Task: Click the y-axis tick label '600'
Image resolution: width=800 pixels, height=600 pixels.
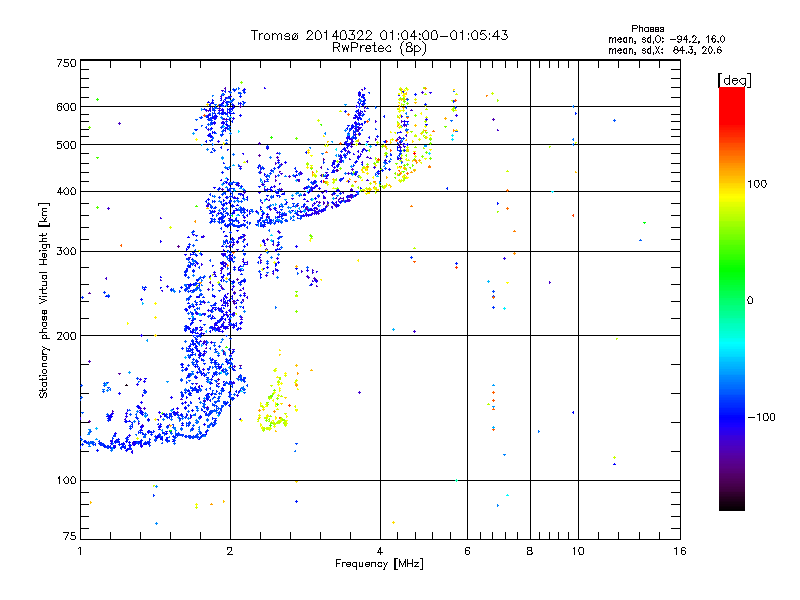Action: point(66,107)
